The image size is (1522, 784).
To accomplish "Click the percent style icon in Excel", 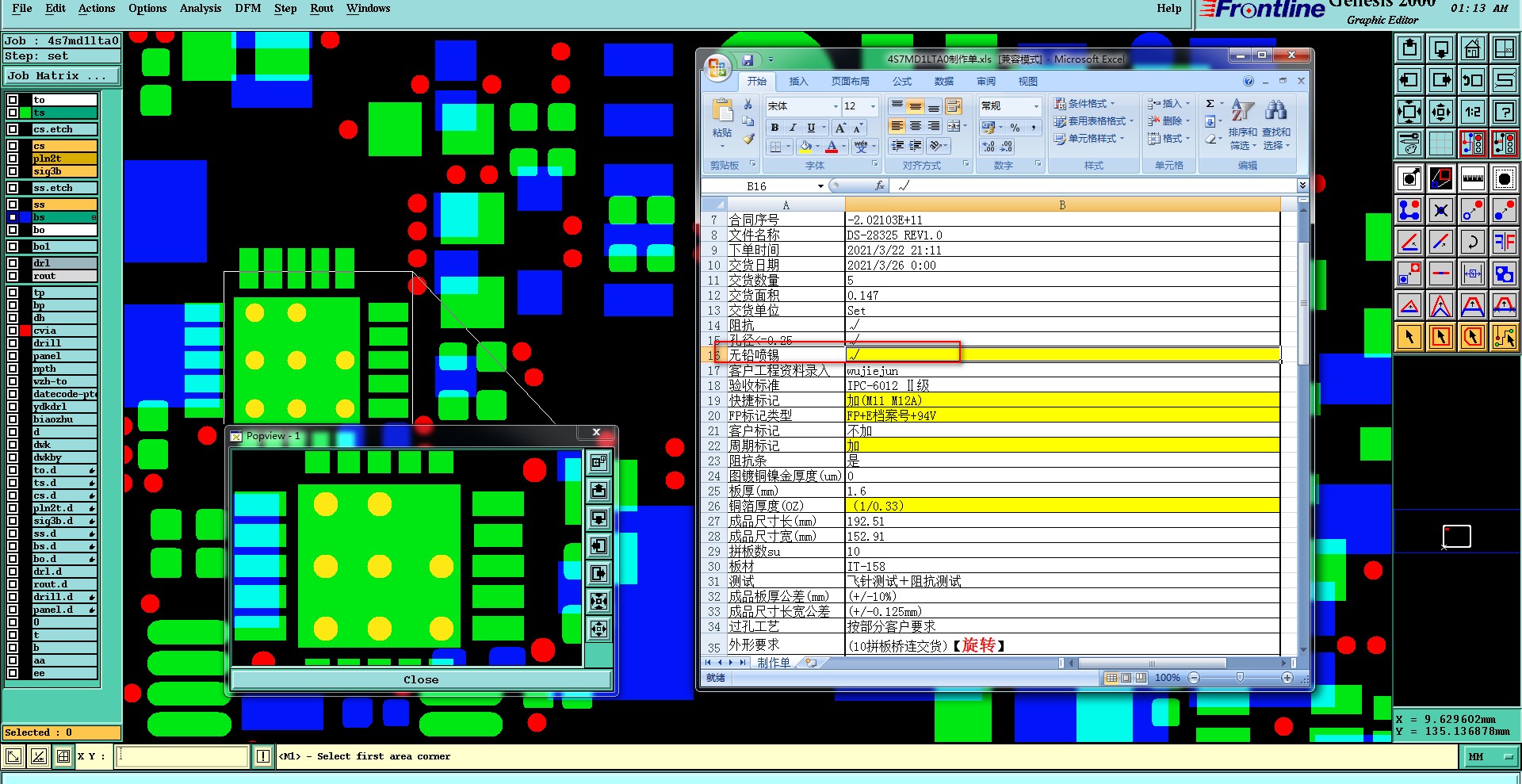I will [1015, 128].
